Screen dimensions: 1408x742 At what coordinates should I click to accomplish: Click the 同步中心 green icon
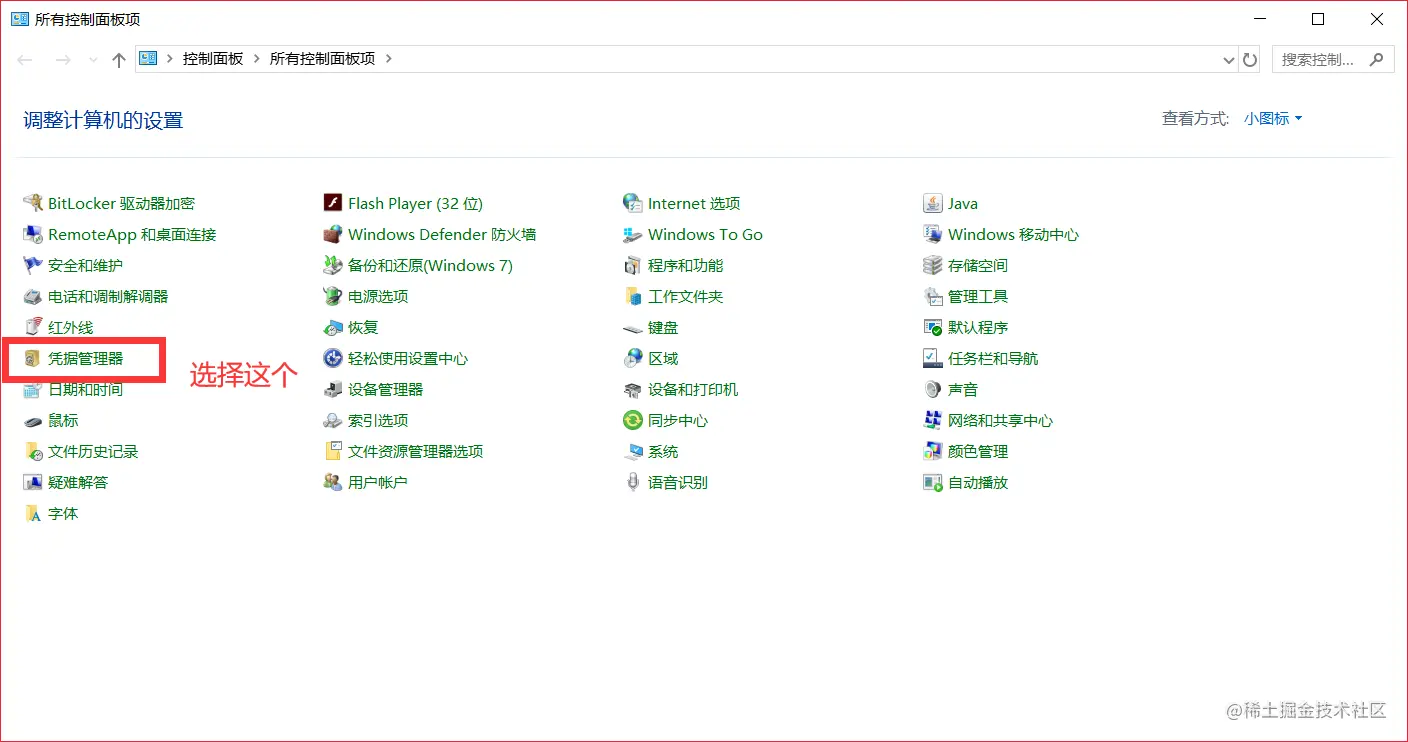pos(632,420)
